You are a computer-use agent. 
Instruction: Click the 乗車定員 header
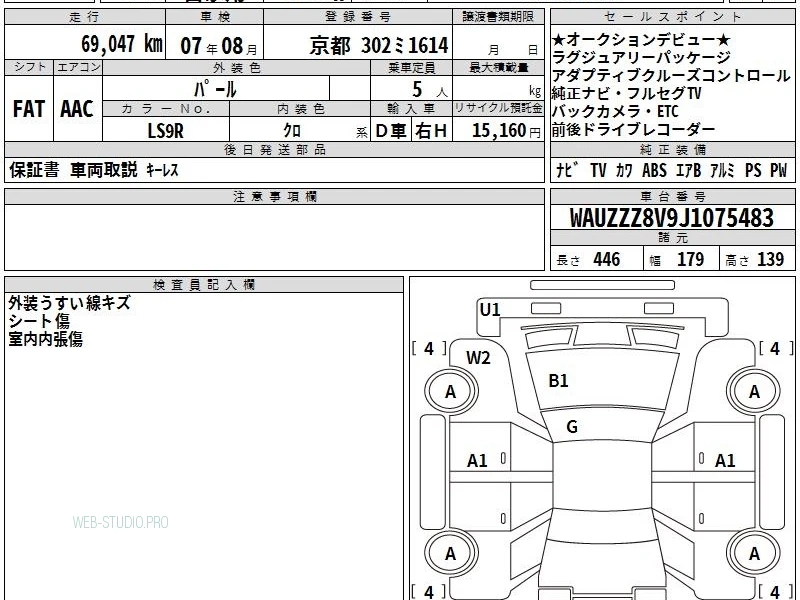click(x=411, y=67)
